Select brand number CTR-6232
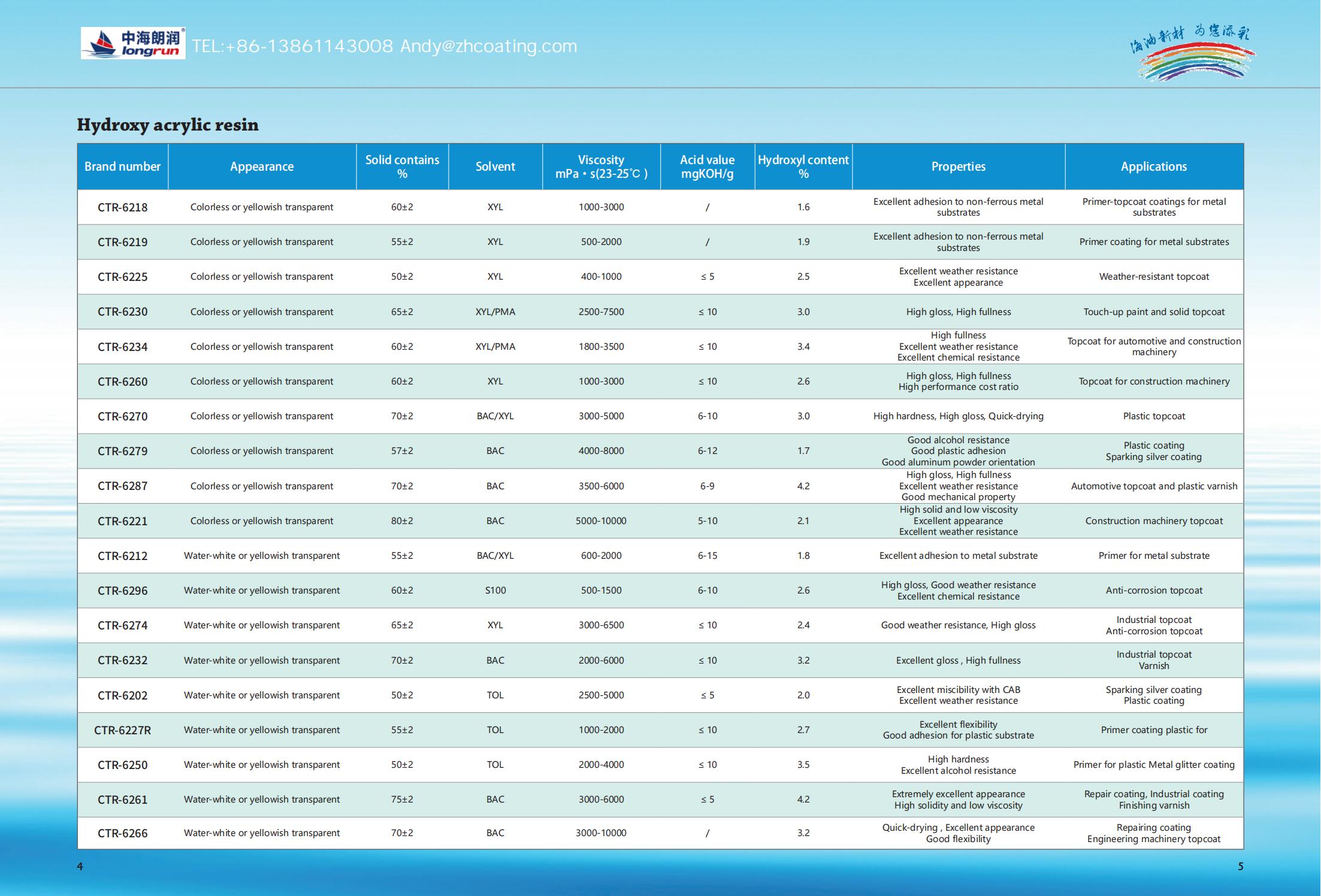 (x=122, y=660)
